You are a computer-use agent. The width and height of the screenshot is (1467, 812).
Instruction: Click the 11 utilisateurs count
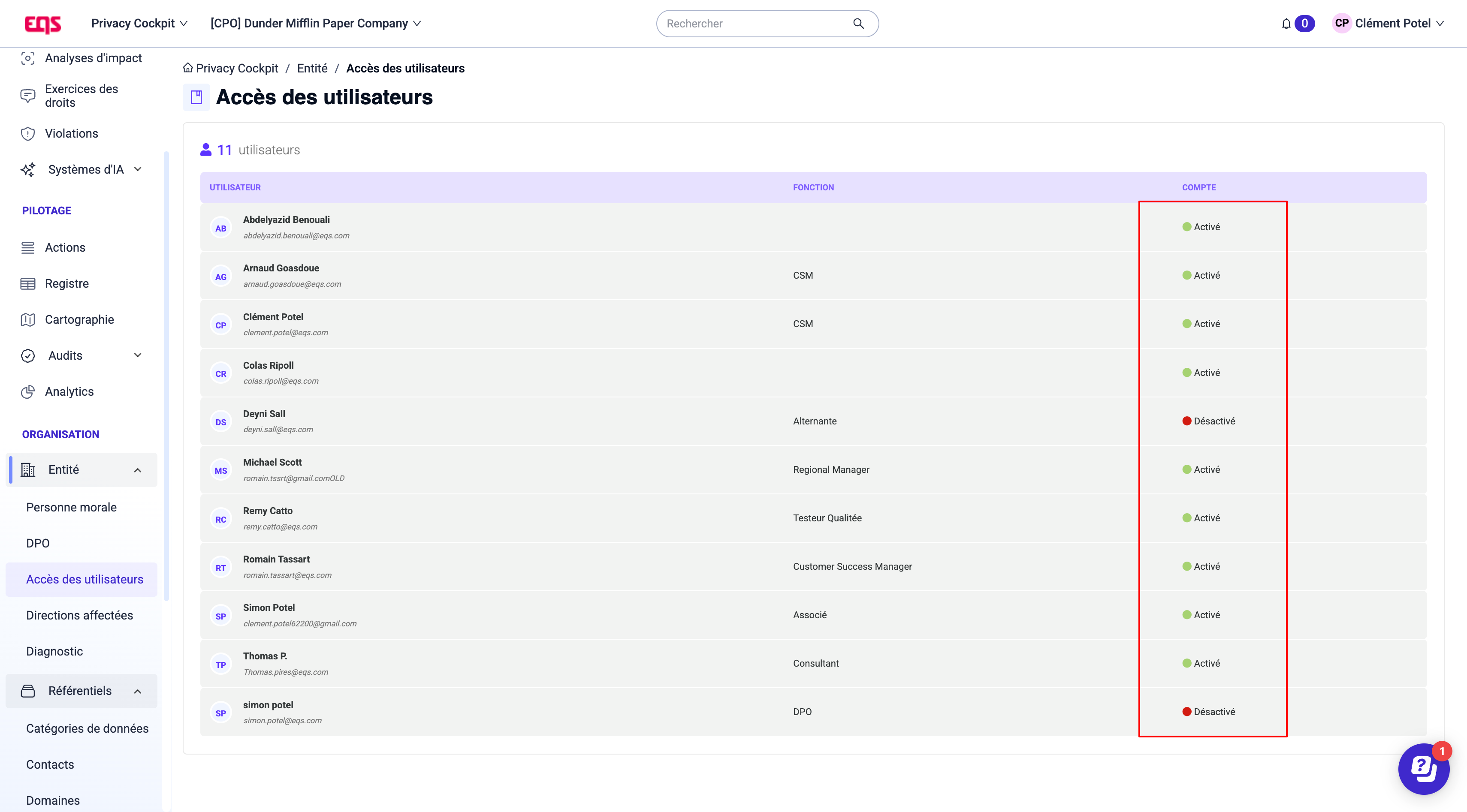[250, 150]
